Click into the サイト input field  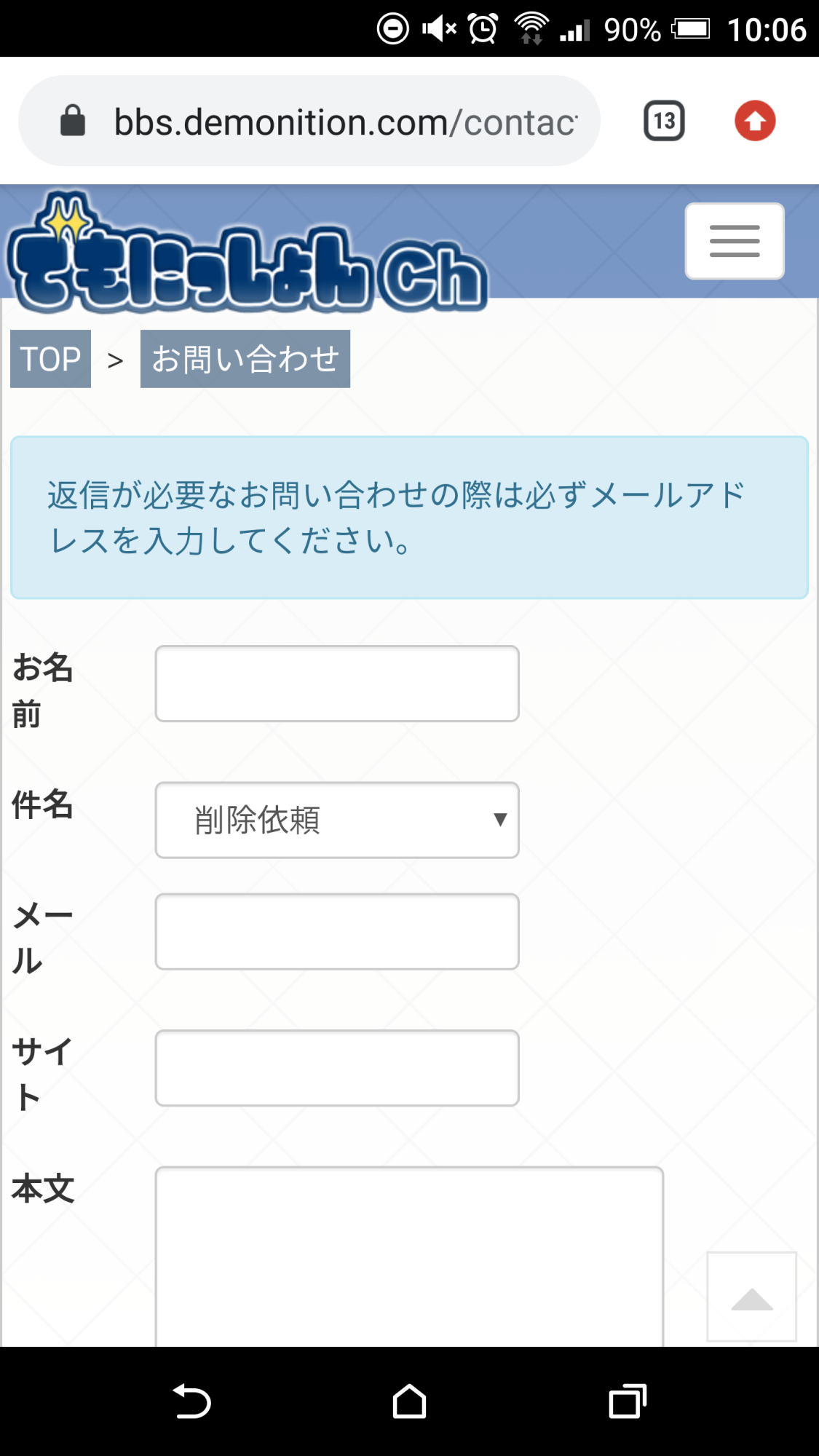click(x=337, y=1068)
